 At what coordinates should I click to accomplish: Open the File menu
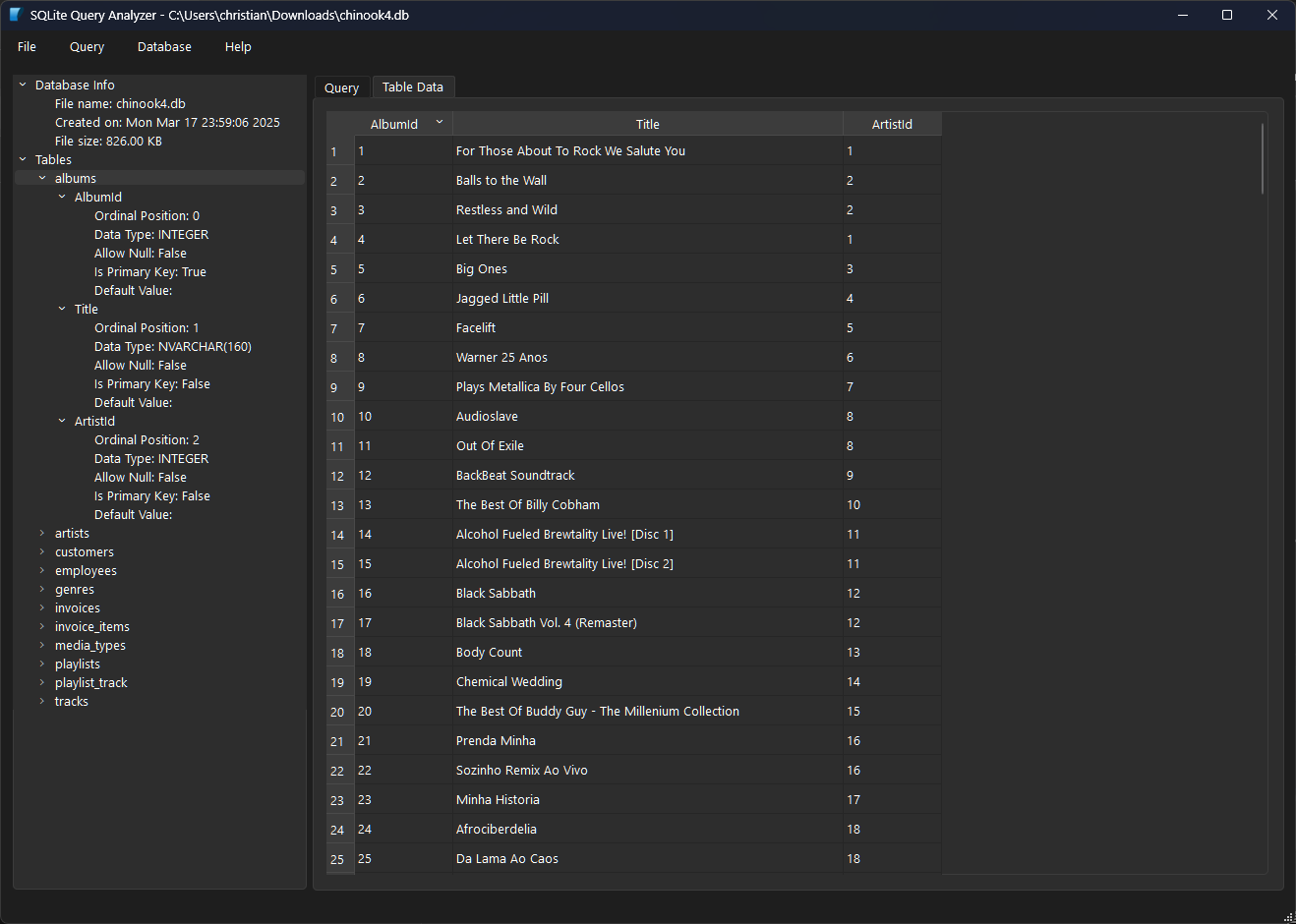point(27,46)
